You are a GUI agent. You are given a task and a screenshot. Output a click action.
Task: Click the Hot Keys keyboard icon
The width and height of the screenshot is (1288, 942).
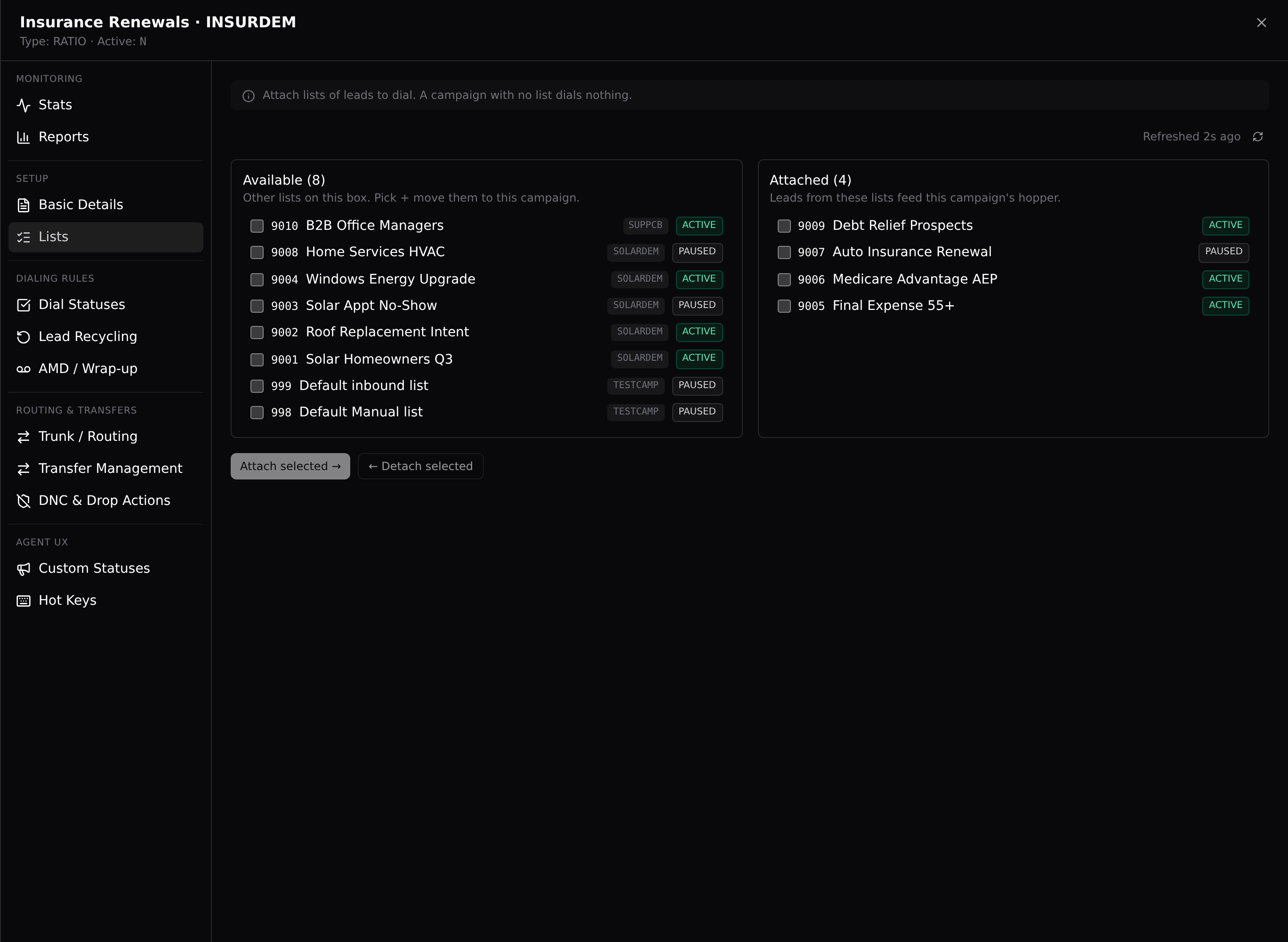click(24, 601)
